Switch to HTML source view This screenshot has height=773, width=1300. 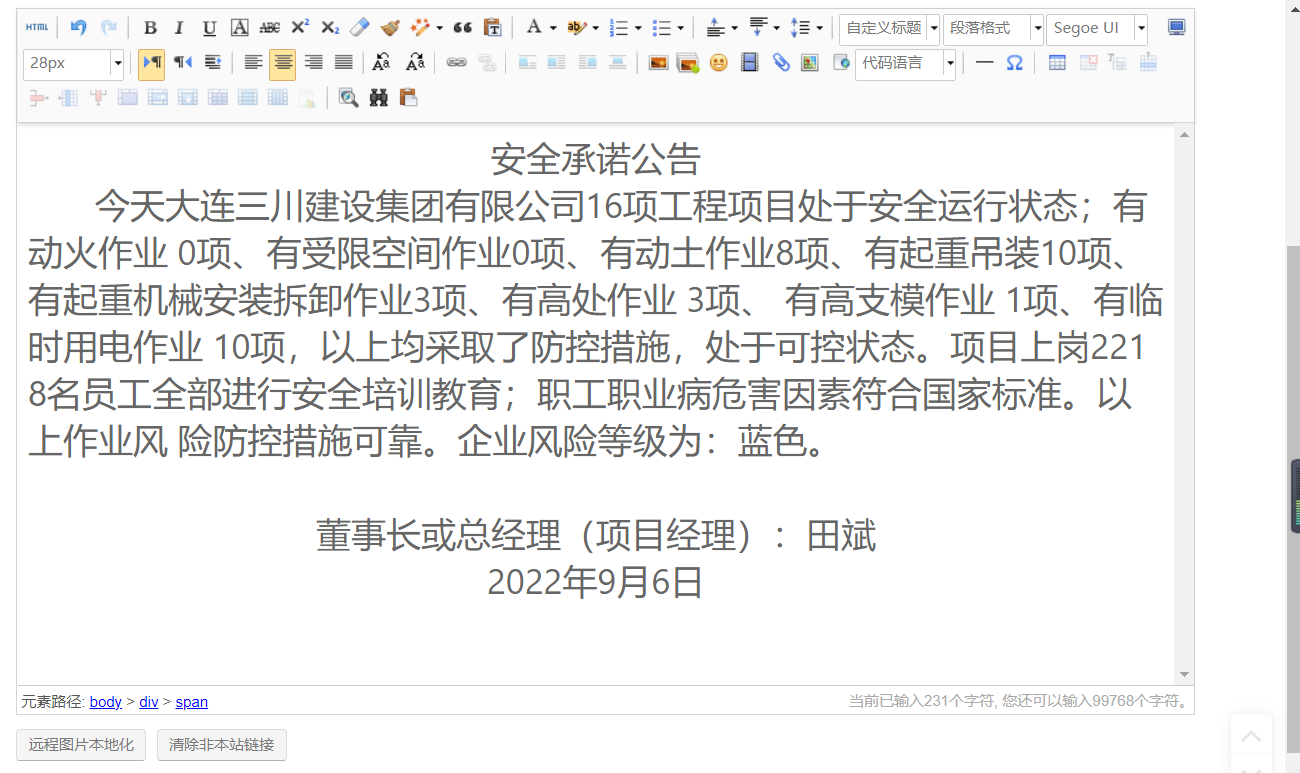tap(36, 28)
